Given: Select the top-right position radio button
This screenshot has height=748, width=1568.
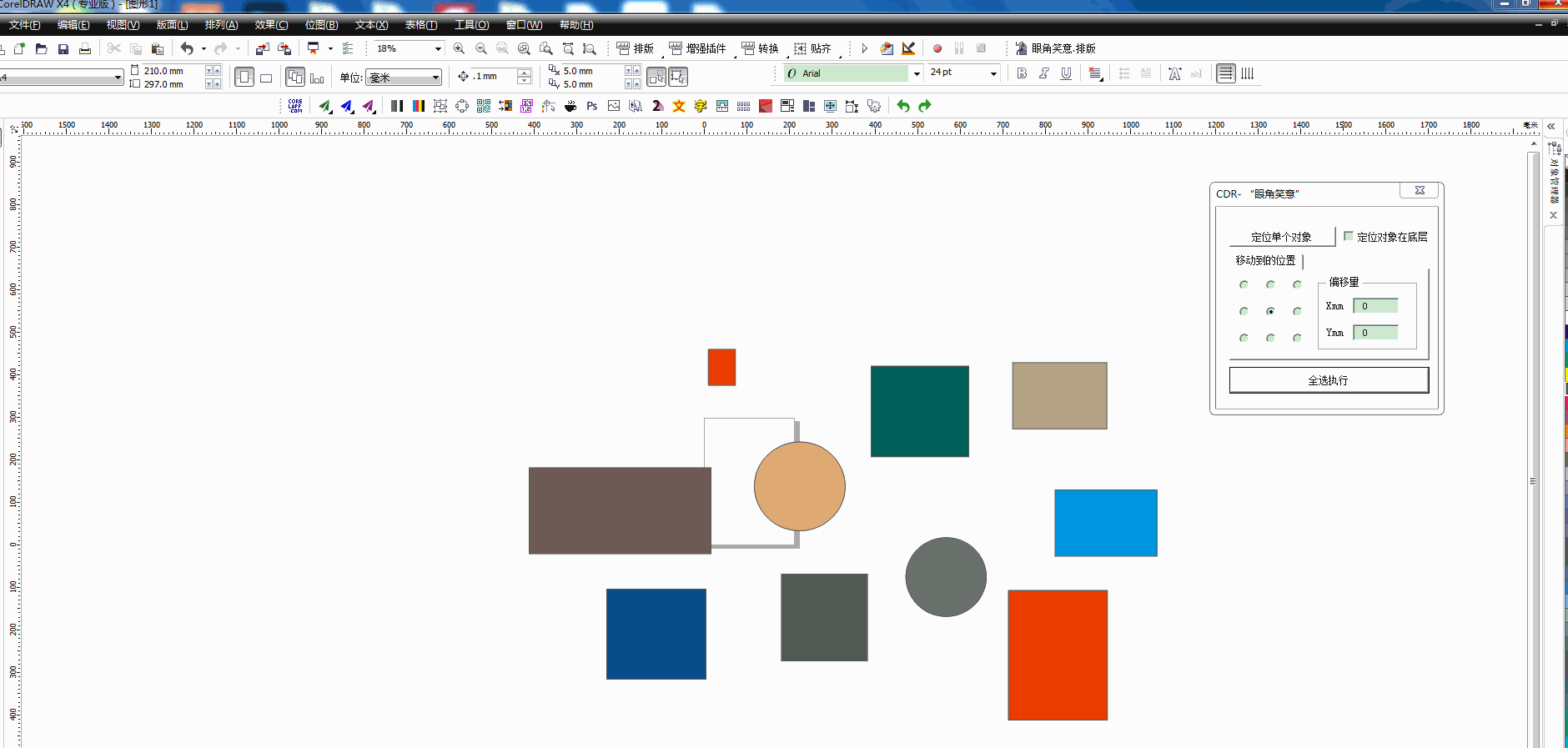Looking at the screenshot, I should pyautogui.click(x=1297, y=285).
